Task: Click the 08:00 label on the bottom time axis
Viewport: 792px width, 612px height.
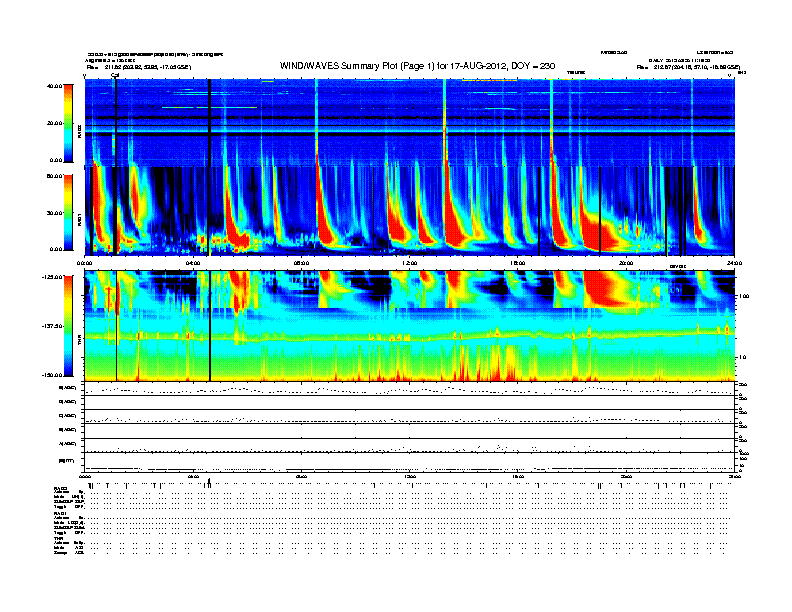Action: 302,476
